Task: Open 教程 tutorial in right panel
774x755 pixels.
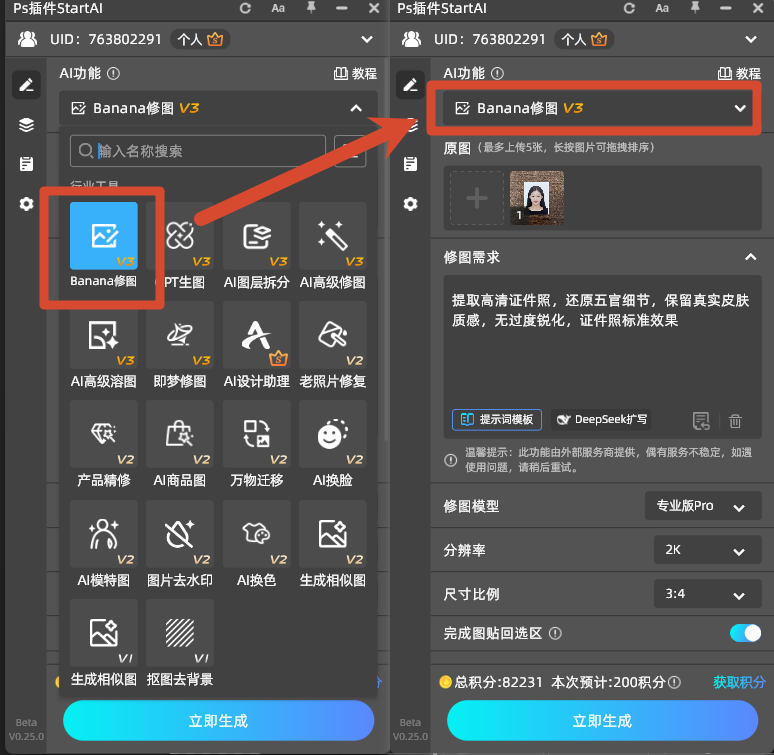Action: pos(739,74)
